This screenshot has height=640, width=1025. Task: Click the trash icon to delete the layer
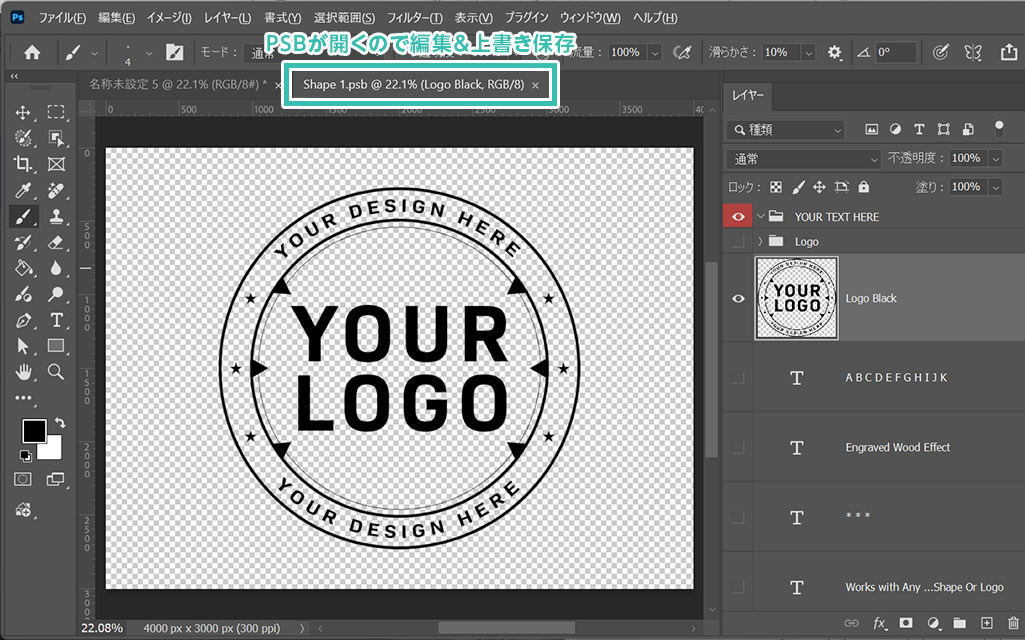[1014, 623]
